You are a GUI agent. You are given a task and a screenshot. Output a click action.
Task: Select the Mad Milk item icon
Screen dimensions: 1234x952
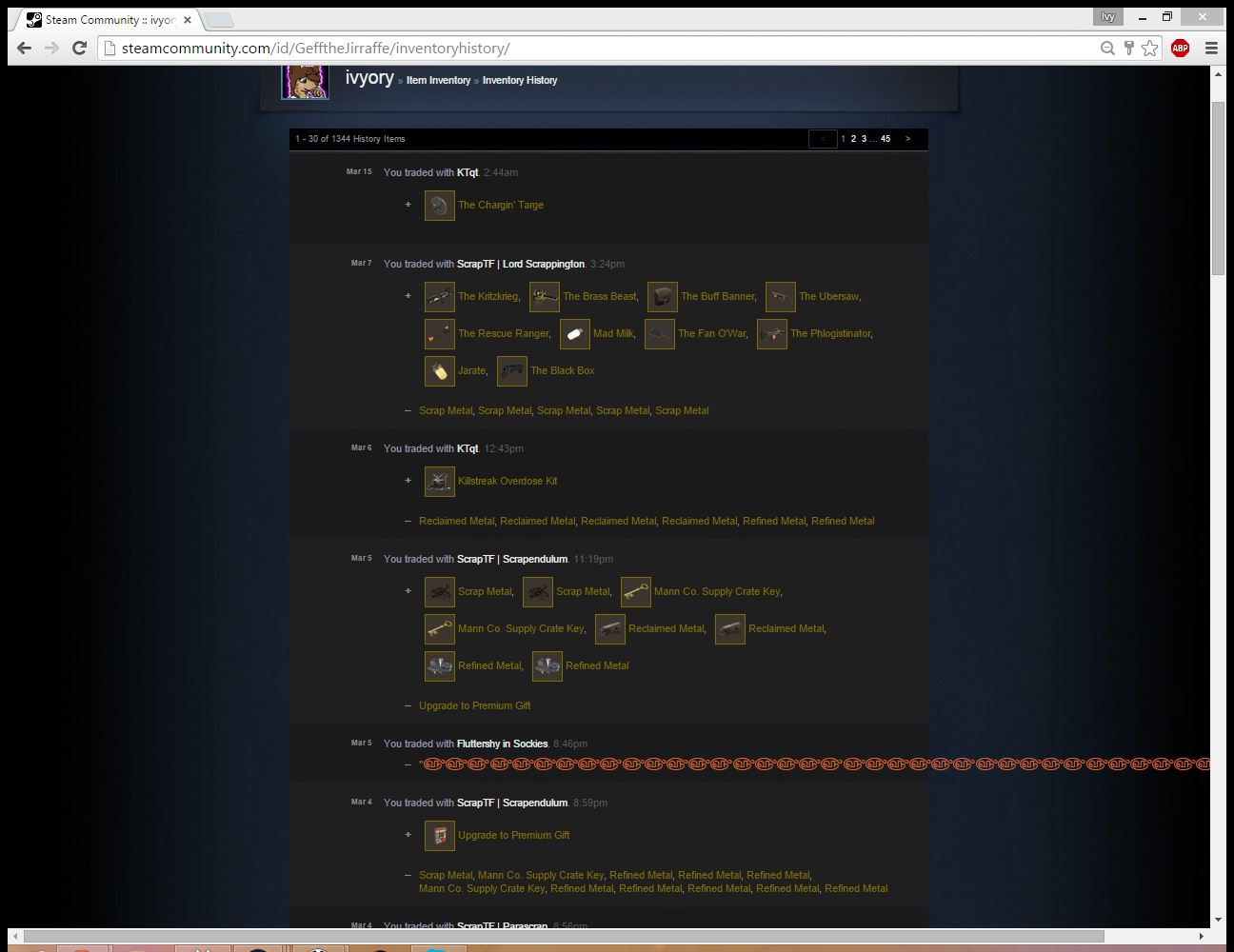pos(574,334)
